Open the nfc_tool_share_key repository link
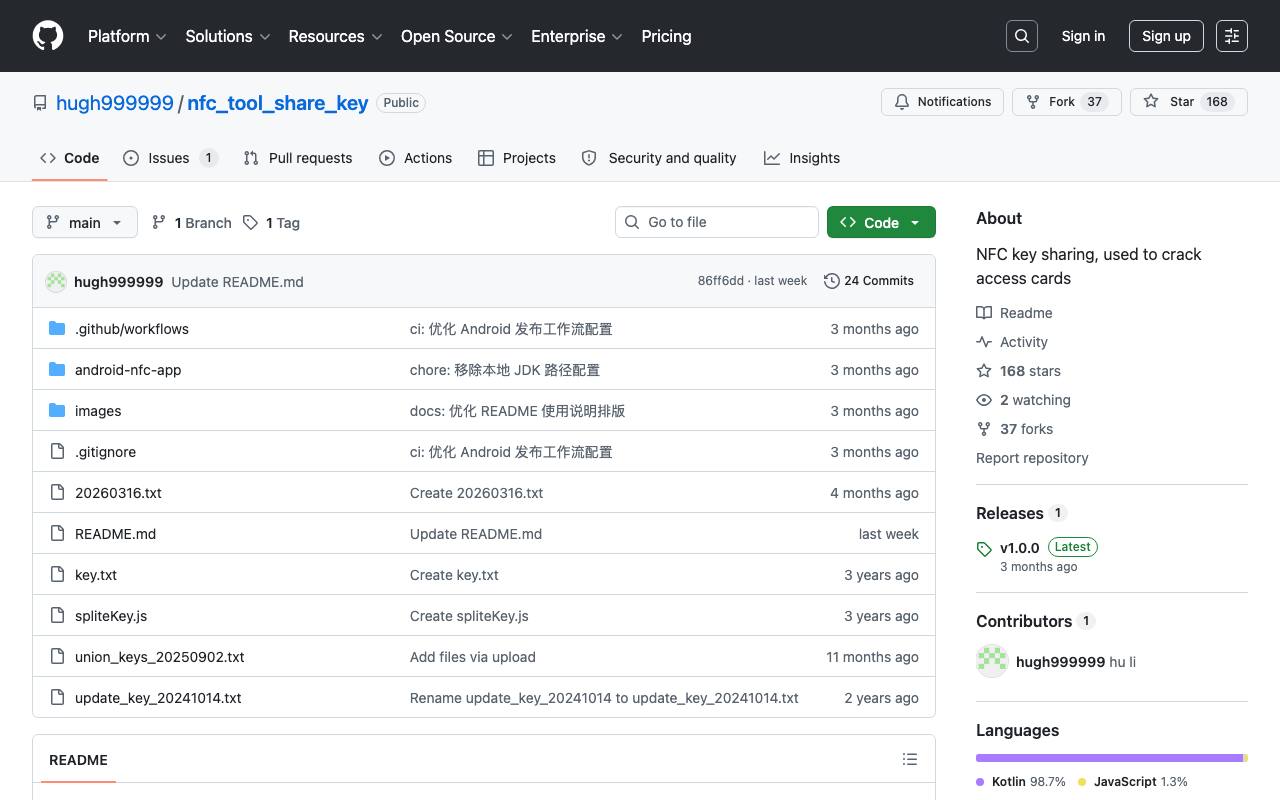 278,103
